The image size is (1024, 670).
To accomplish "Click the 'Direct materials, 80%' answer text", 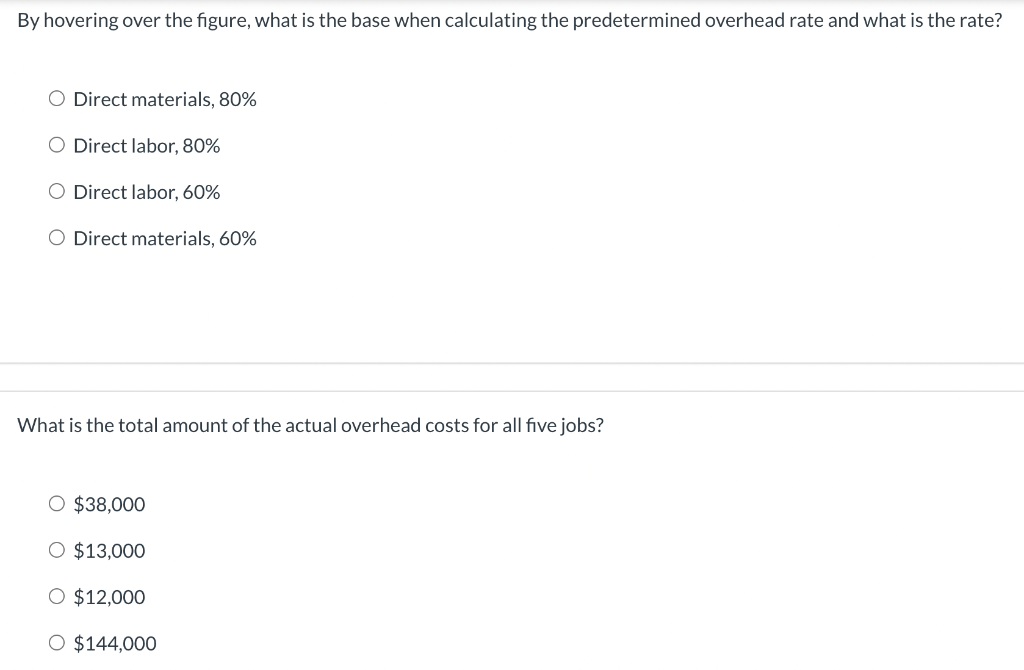I will pyautogui.click(x=164, y=99).
